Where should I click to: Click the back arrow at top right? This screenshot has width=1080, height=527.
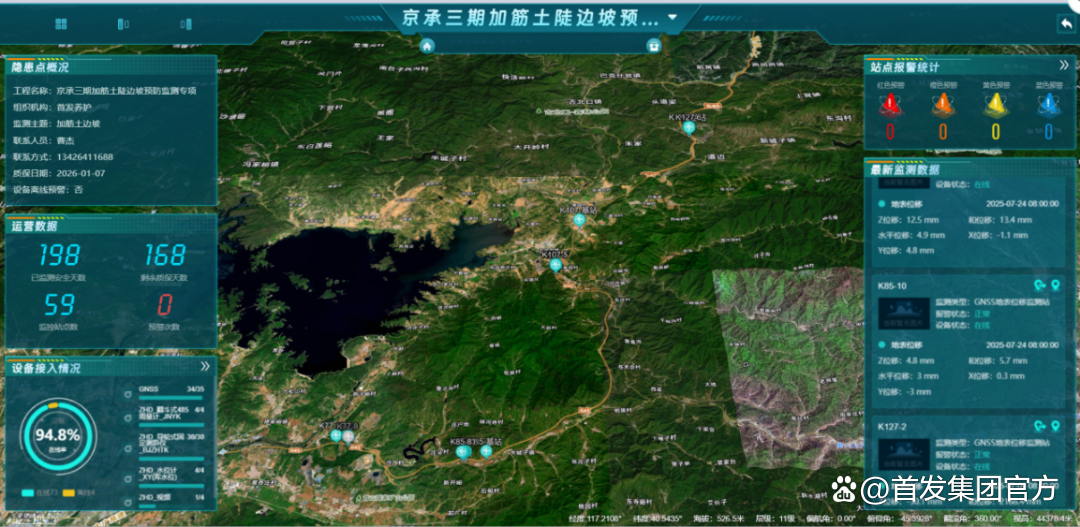click(1064, 24)
